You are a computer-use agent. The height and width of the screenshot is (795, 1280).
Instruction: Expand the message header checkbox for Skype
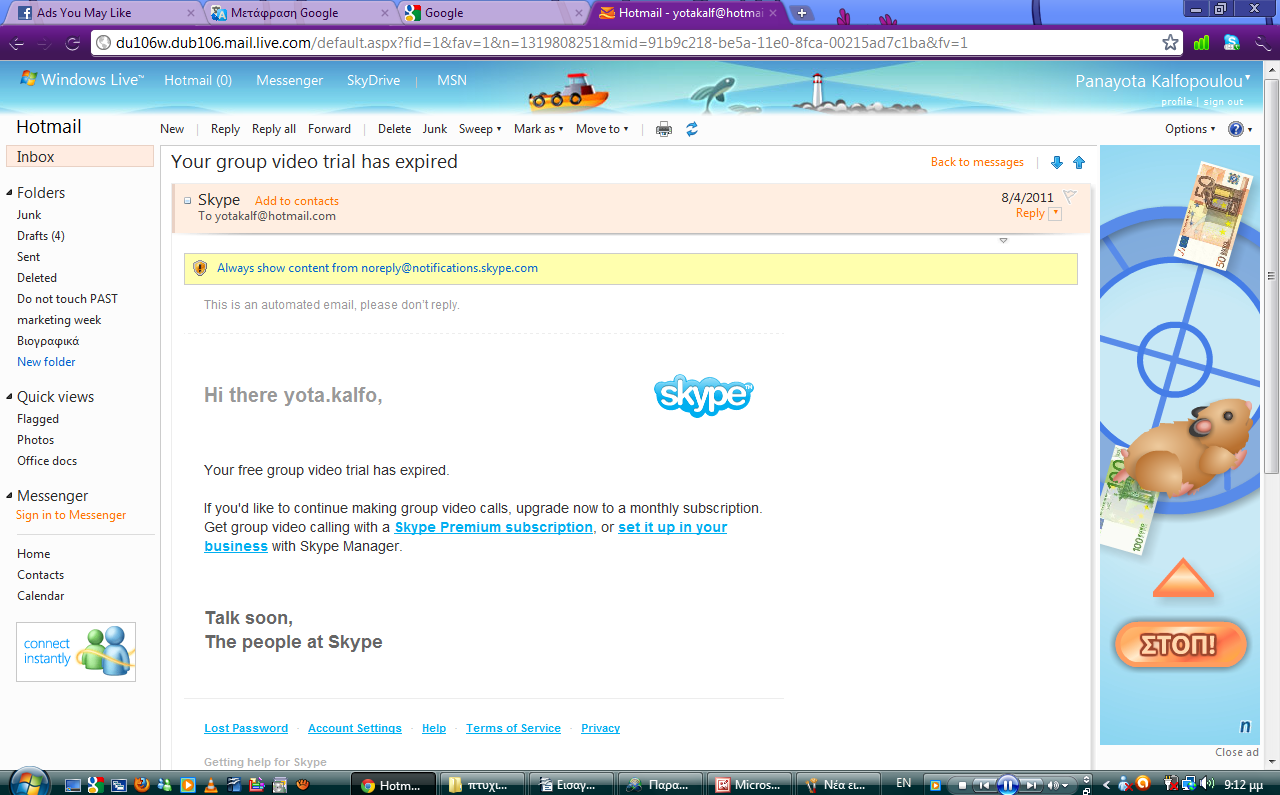point(187,200)
